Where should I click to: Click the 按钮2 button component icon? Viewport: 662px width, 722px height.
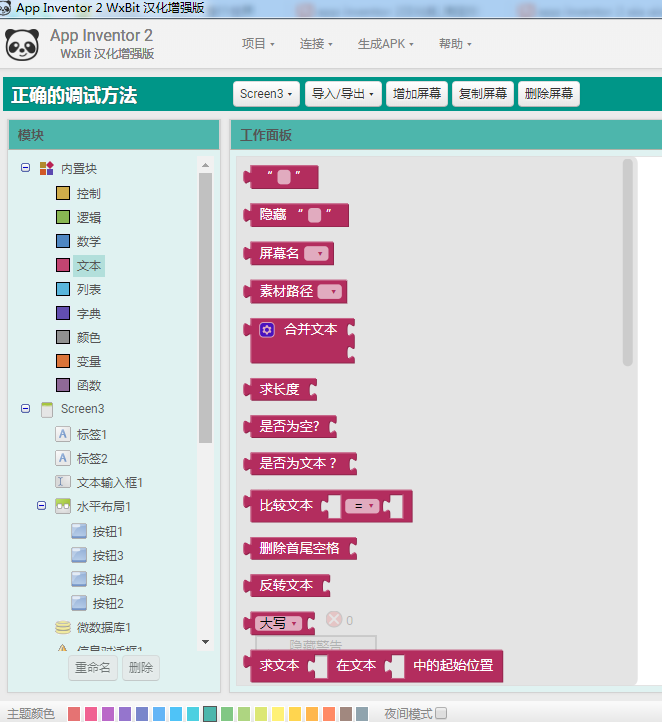[79, 602]
